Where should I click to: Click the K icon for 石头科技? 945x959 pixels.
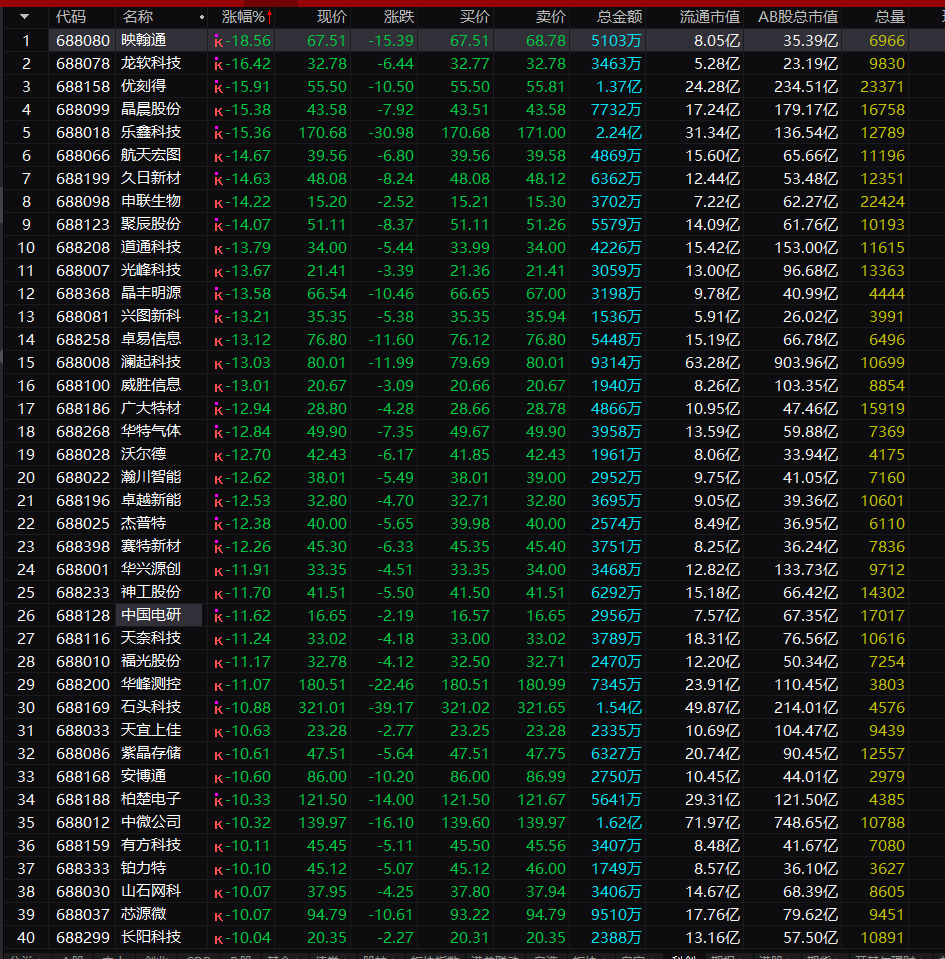click(x=218, y=708)
